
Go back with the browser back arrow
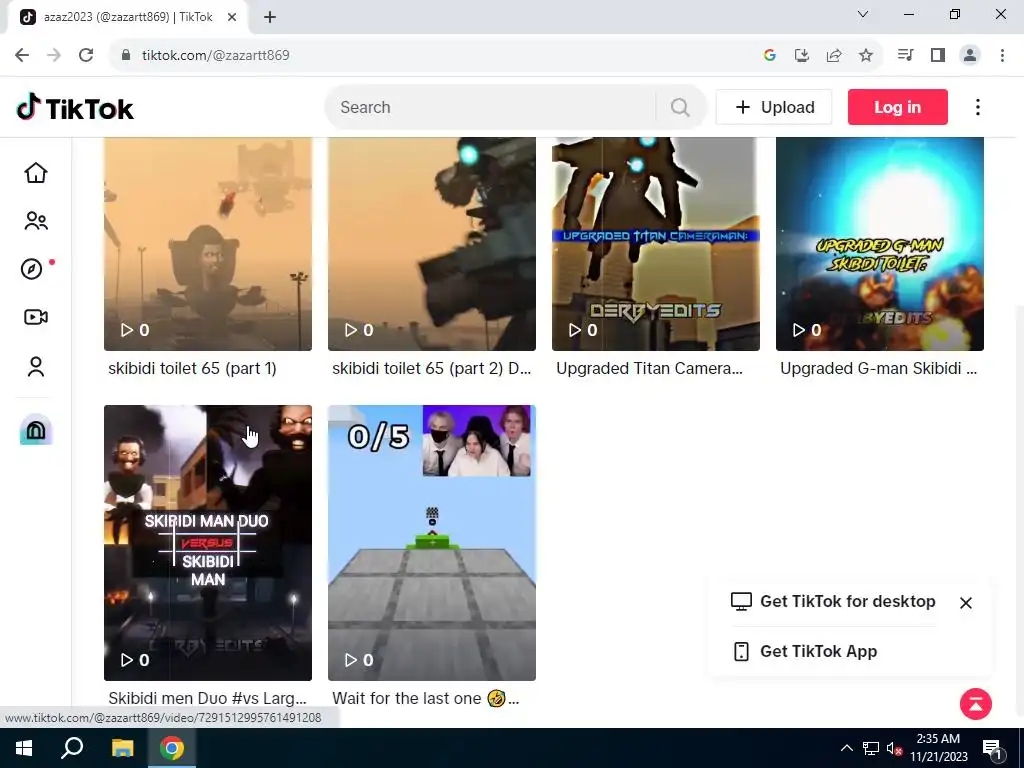[x=22, y=55]
